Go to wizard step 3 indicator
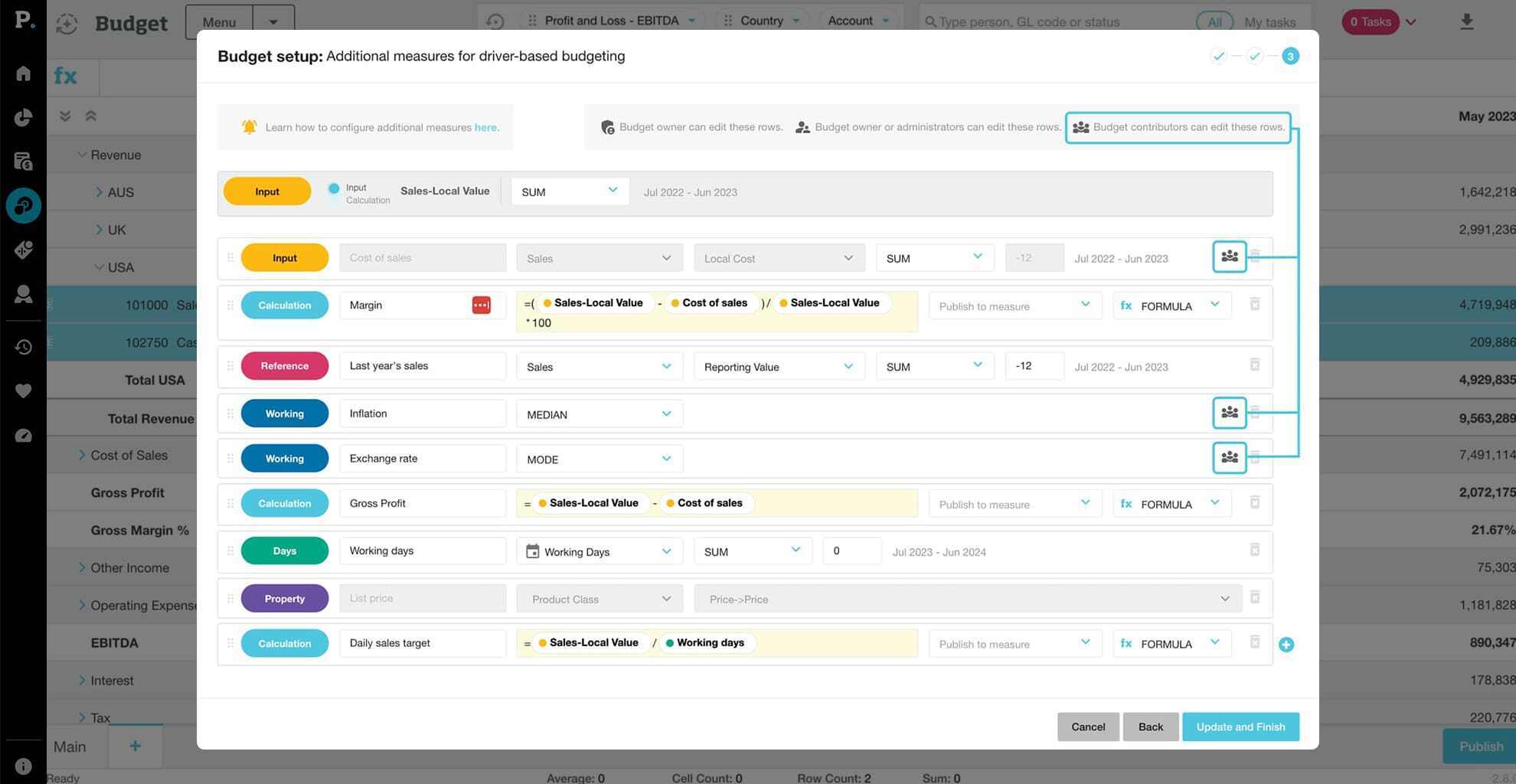This screenshot has height=784, width=1516. (1290, 56)
